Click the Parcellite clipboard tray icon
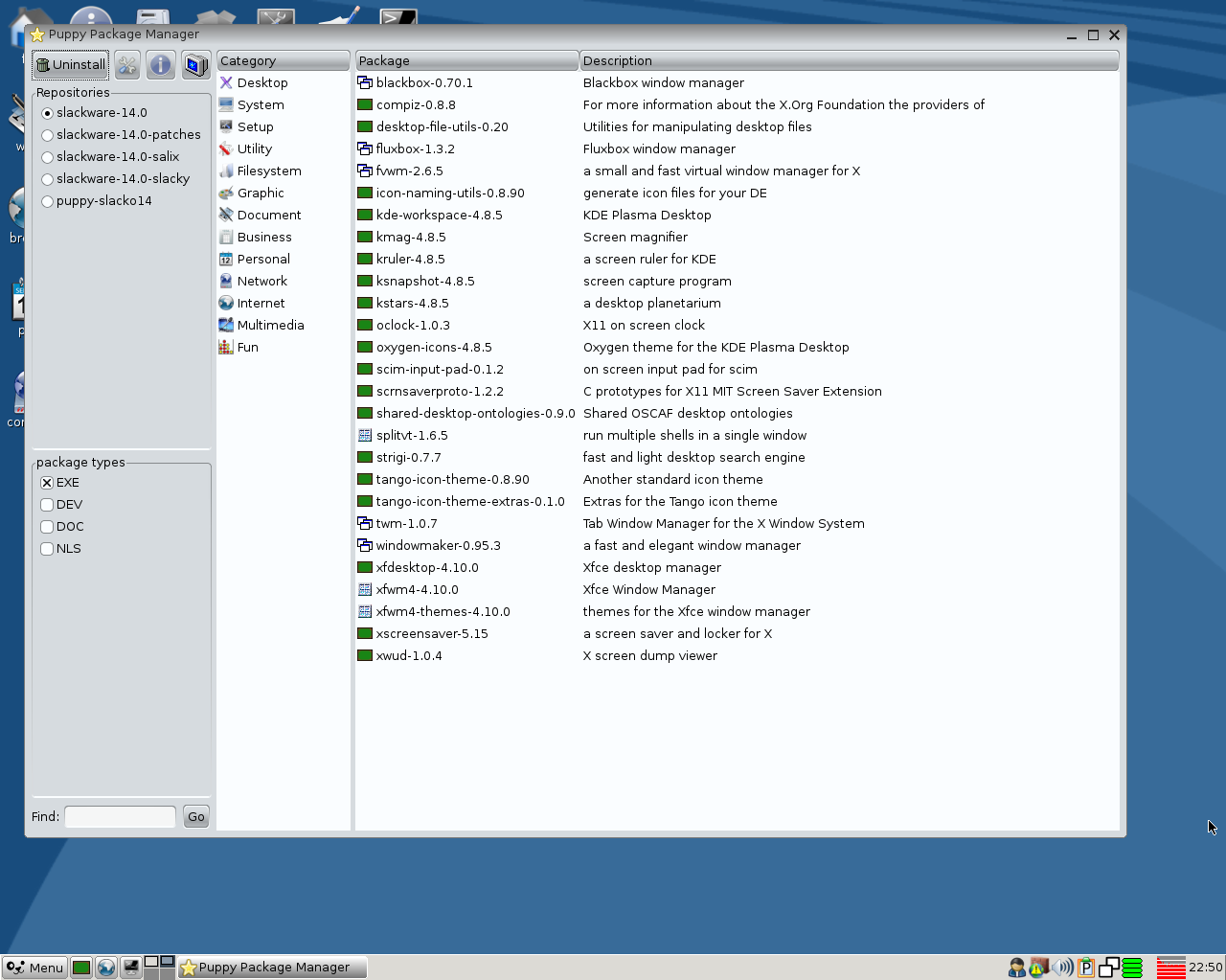 pos(1085,967)
